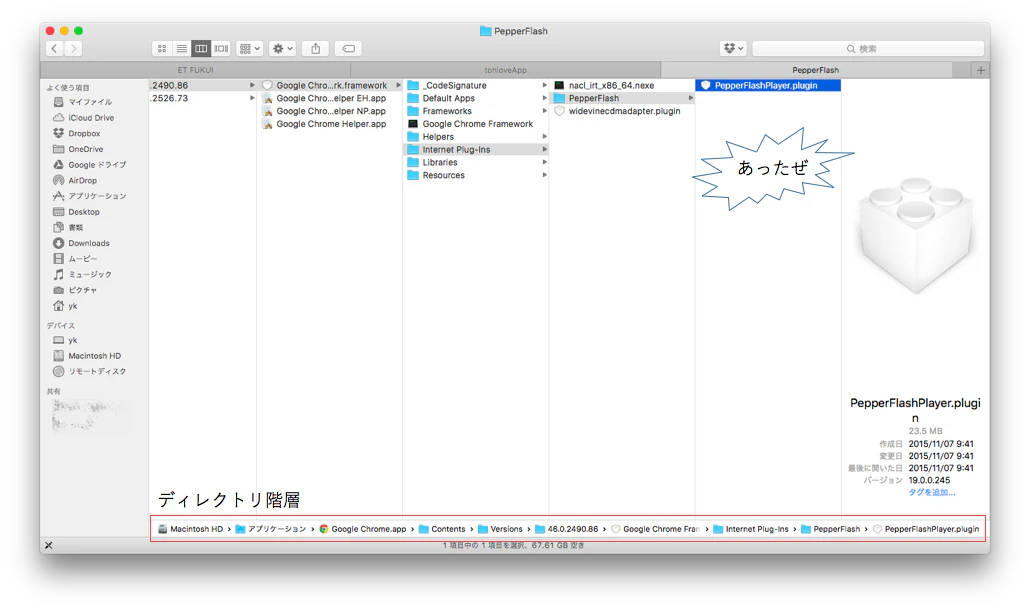Select the .2490.86 version folder
1030x611 pixels.
coord(202,85)
